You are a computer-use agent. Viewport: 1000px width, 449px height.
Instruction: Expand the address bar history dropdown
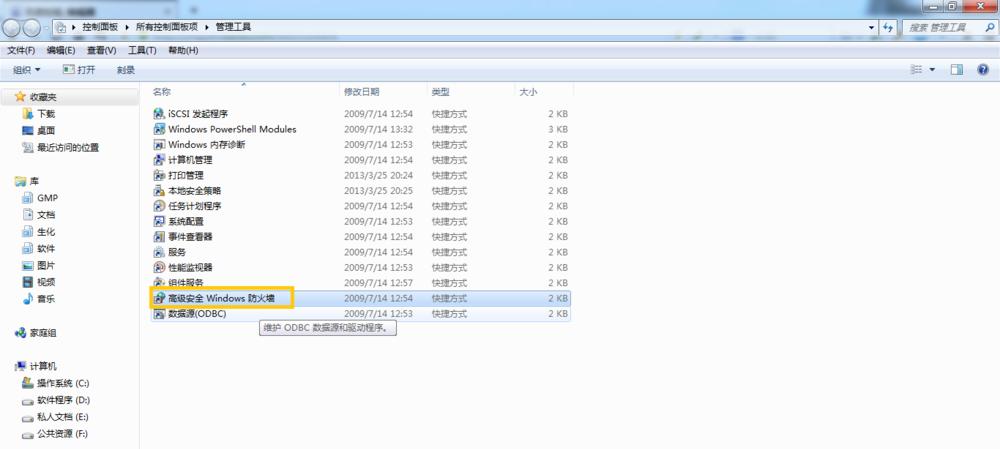[x=872, y=27]
